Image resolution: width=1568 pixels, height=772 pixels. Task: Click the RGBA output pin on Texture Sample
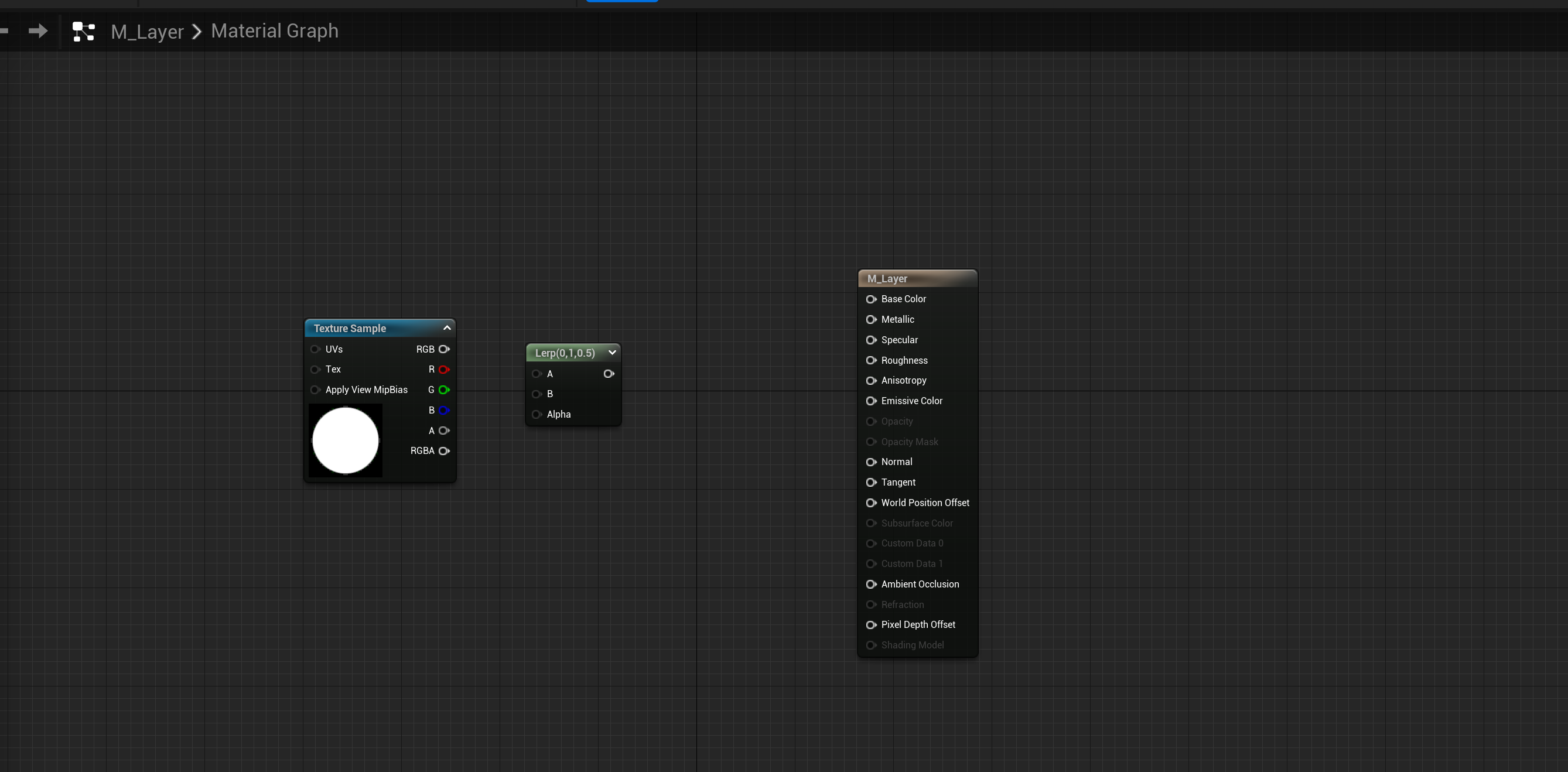pos(444,451)
